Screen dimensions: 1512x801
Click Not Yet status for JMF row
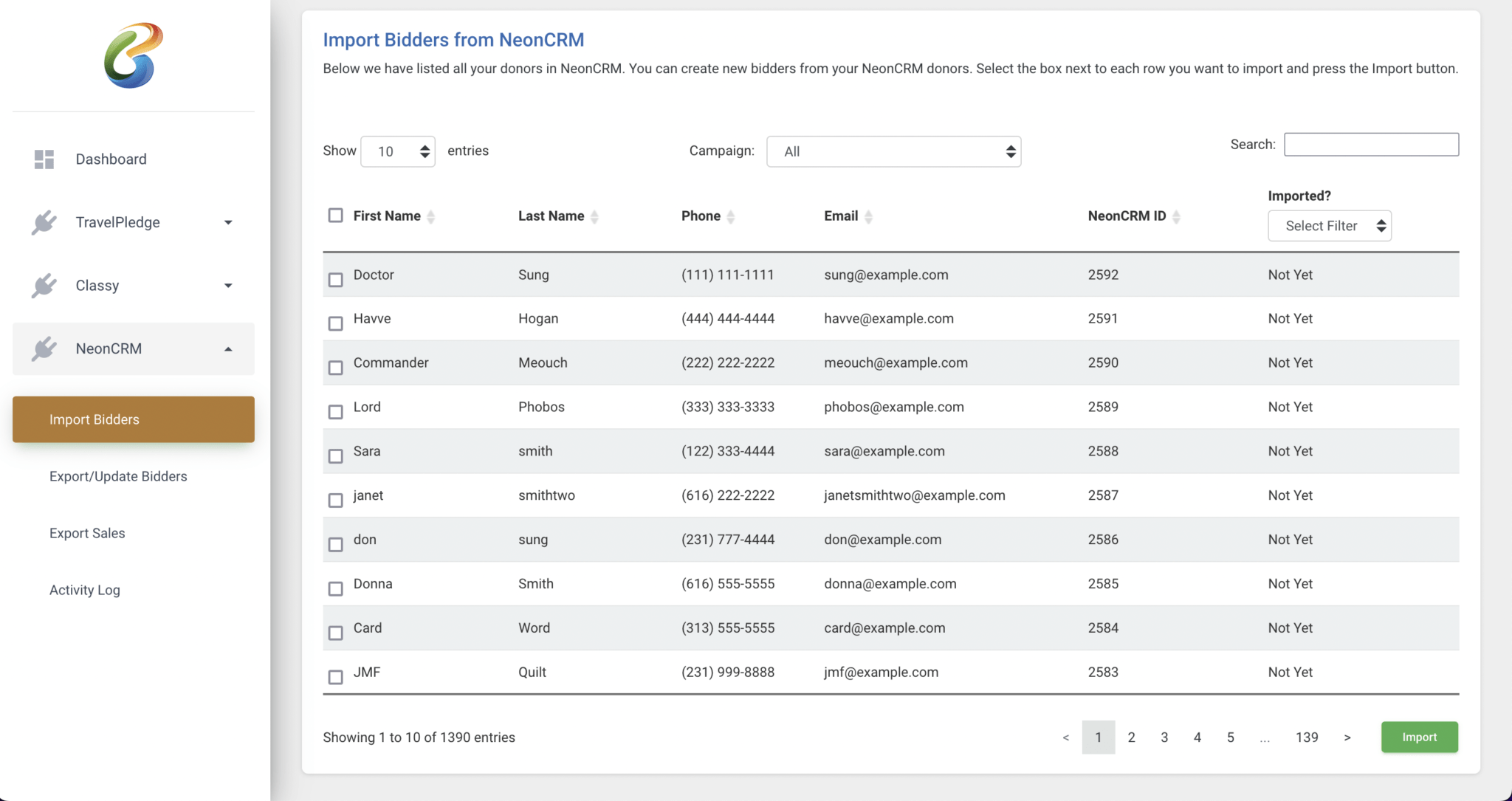pyautogui.click(x=1291, y=672)
